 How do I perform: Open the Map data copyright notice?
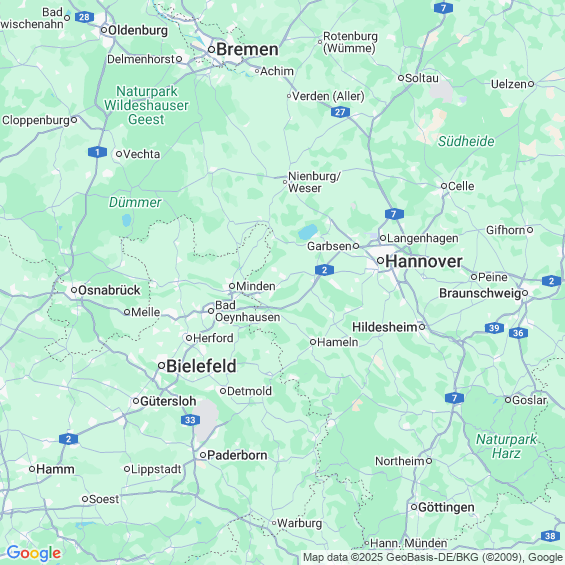coord(432,557)
